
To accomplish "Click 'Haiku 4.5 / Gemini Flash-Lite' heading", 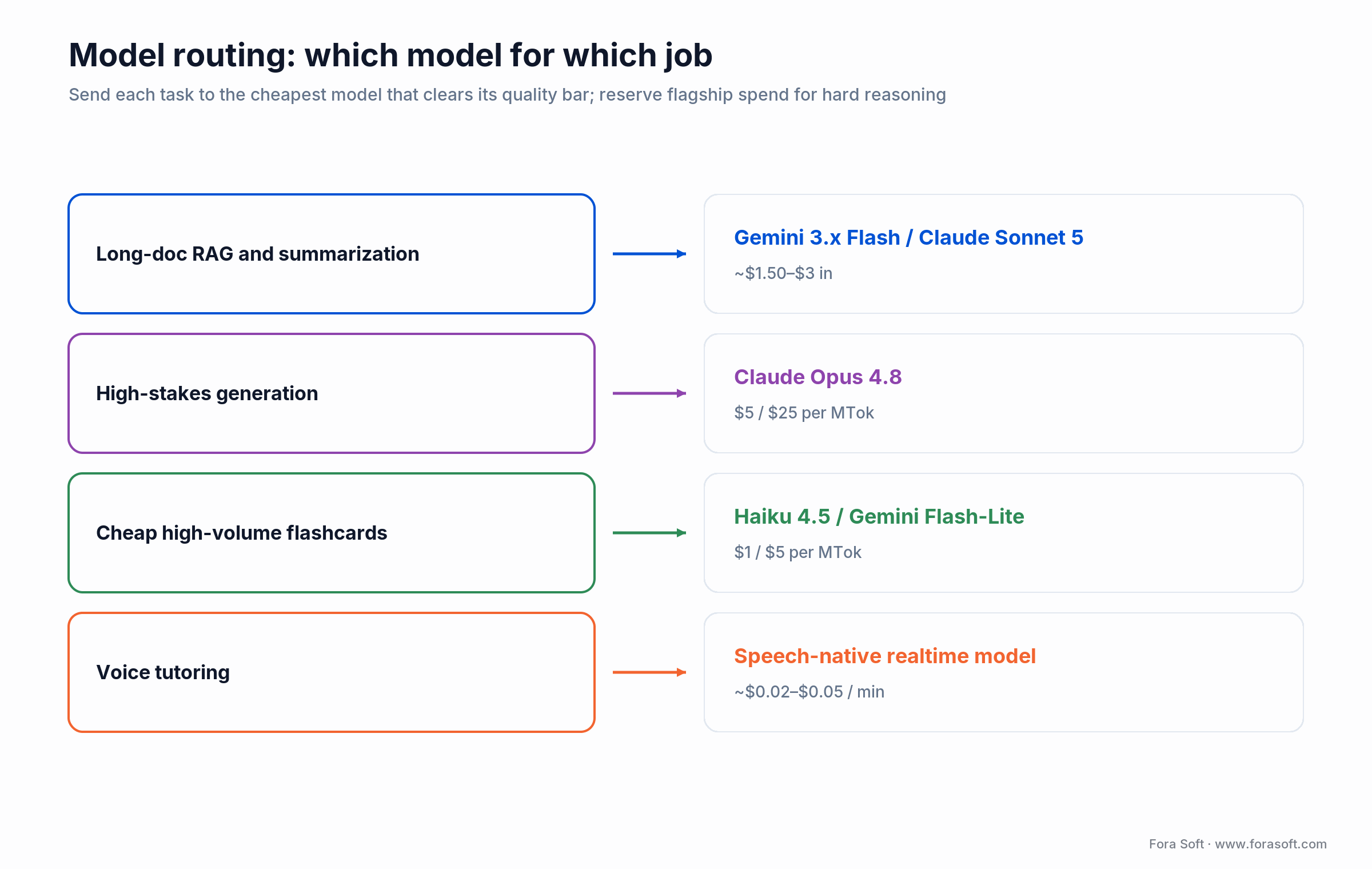I will coord(879,516).
